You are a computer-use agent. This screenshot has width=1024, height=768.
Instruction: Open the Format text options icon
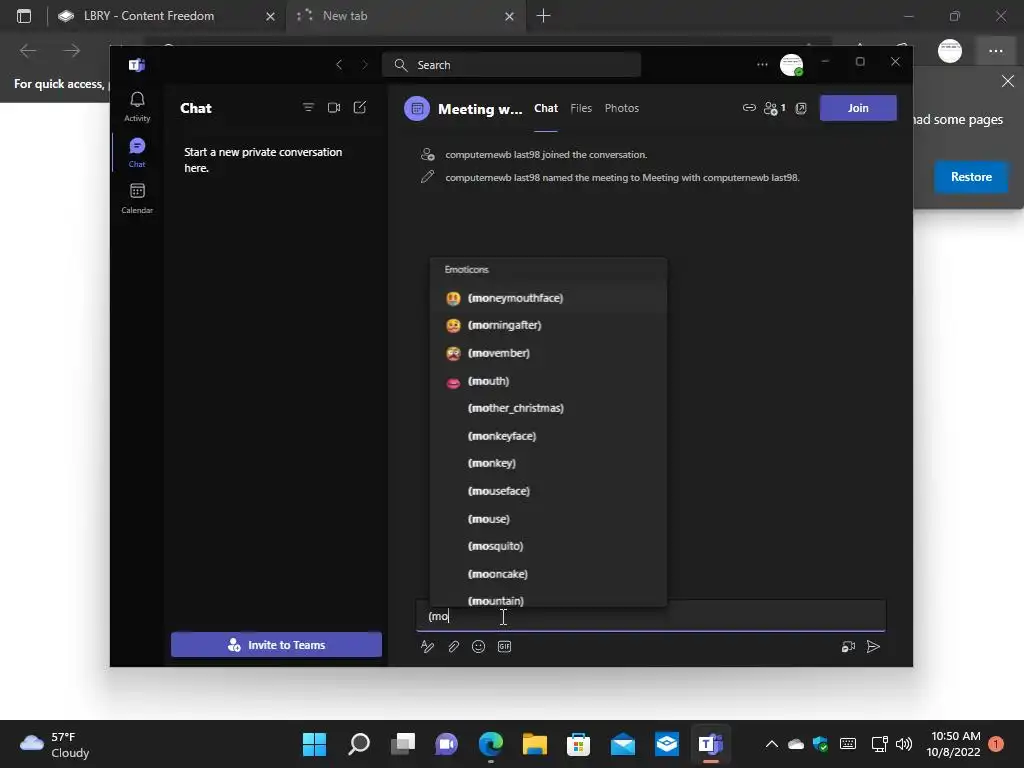pos(428,647)
